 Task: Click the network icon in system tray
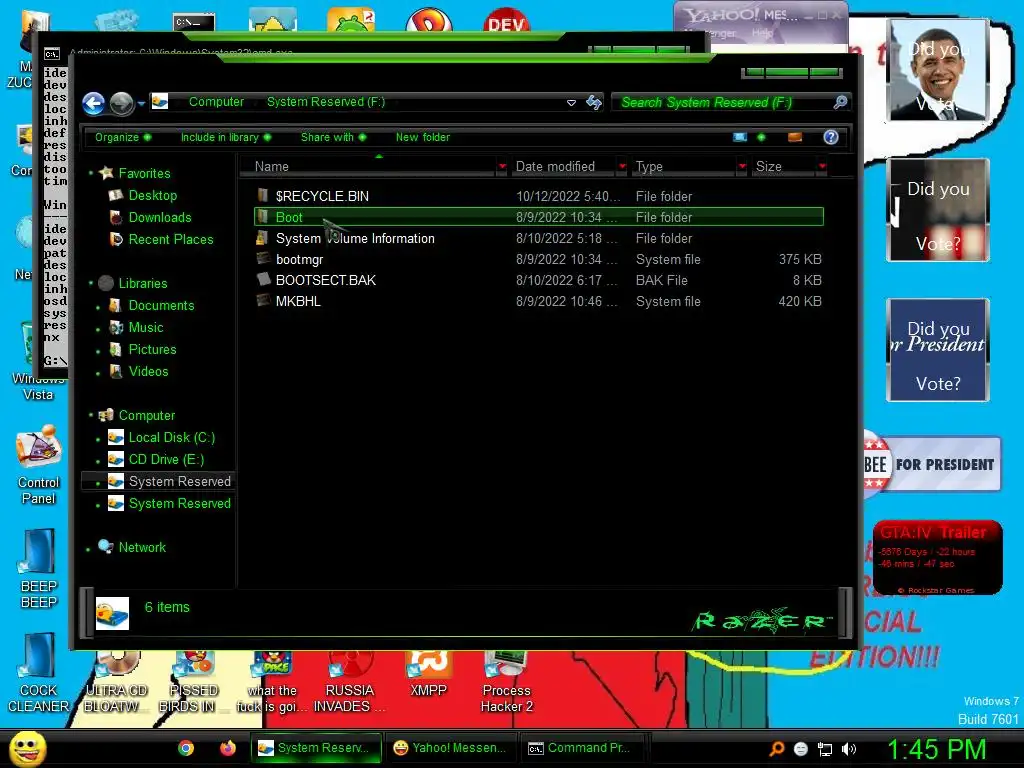tap(825, 749)
